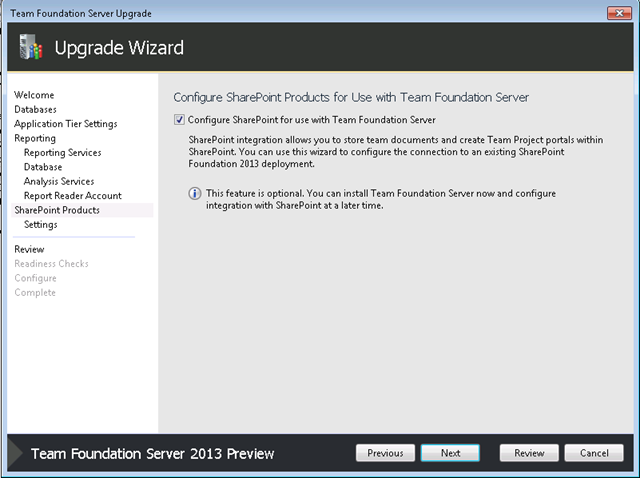This screenshot has height=478, width=640.
Task: Click Next to continue the wizard
Action: tap(450, 453)
